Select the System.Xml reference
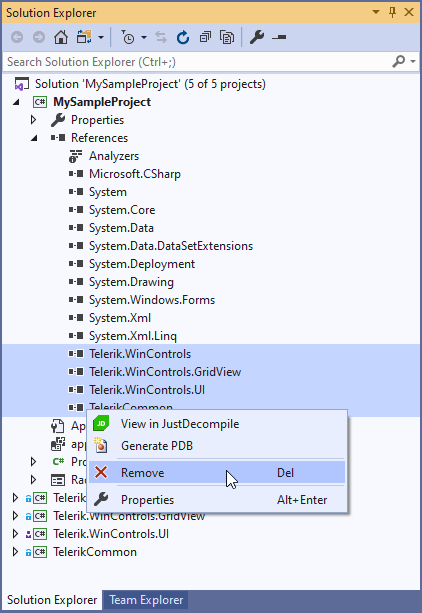 (x=120, y=318)
